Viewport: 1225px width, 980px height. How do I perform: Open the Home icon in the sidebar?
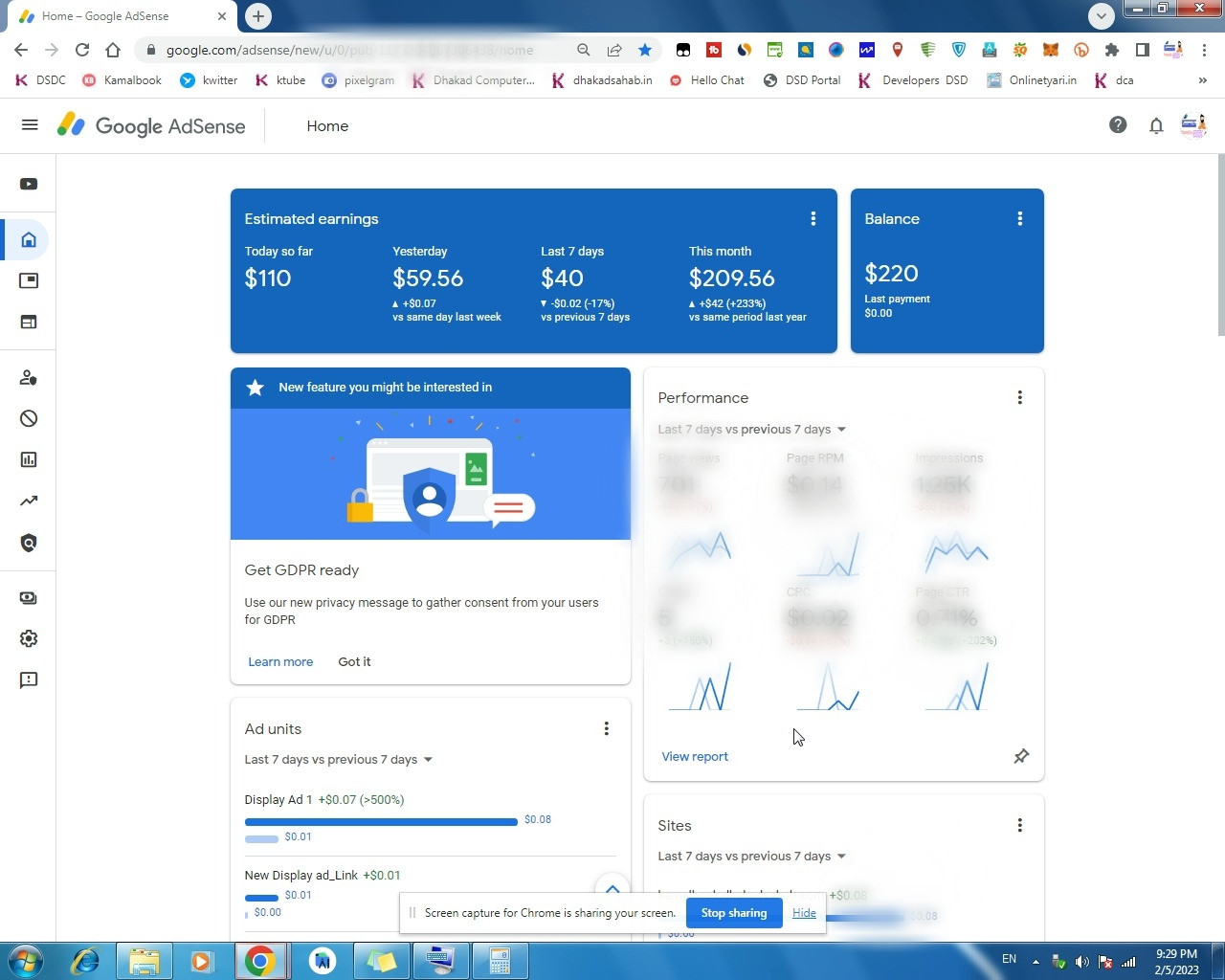click(x=29, y=240)
